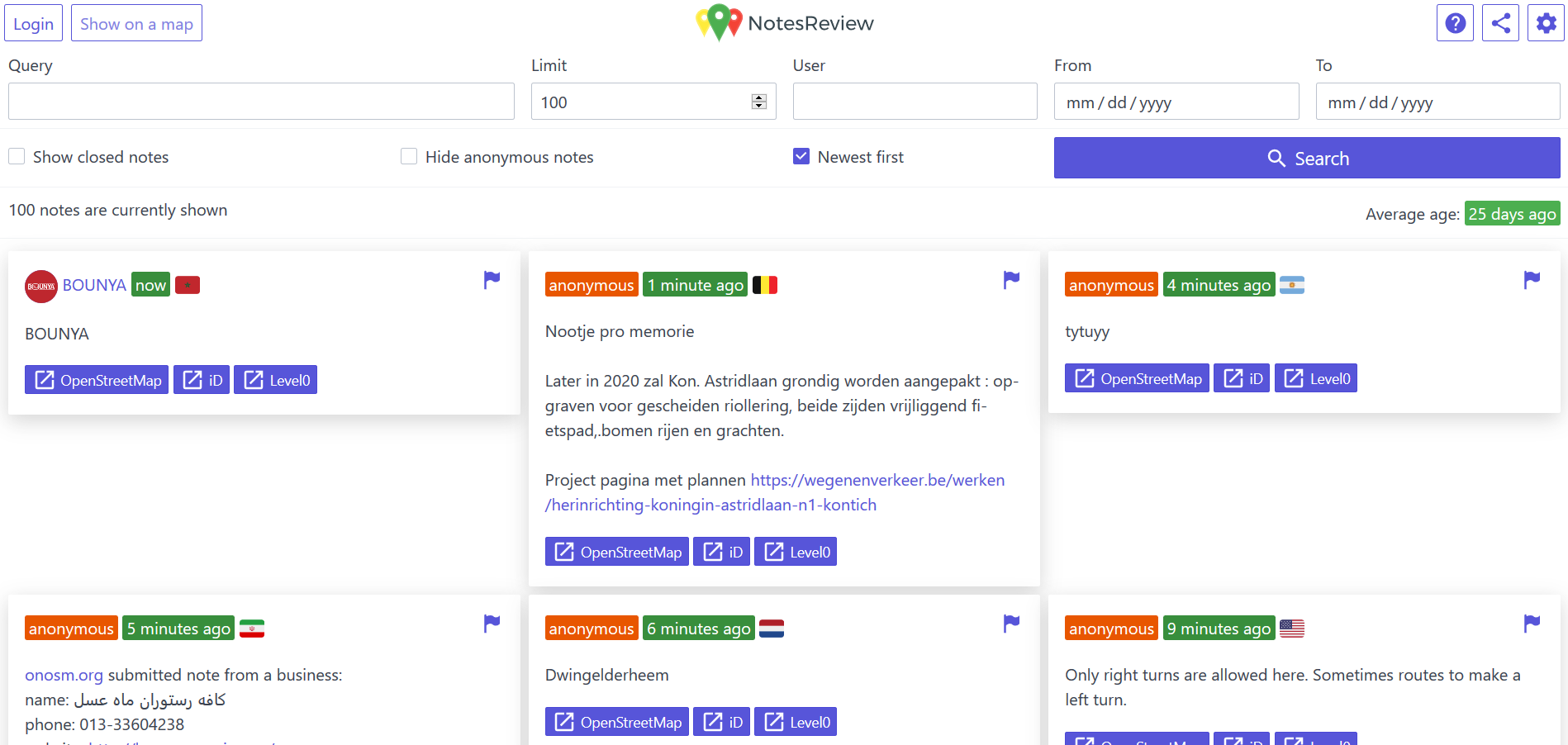Click the 25 days ago average age badge
Viewport: 1568px width, 745px height.
point(1513,214)
